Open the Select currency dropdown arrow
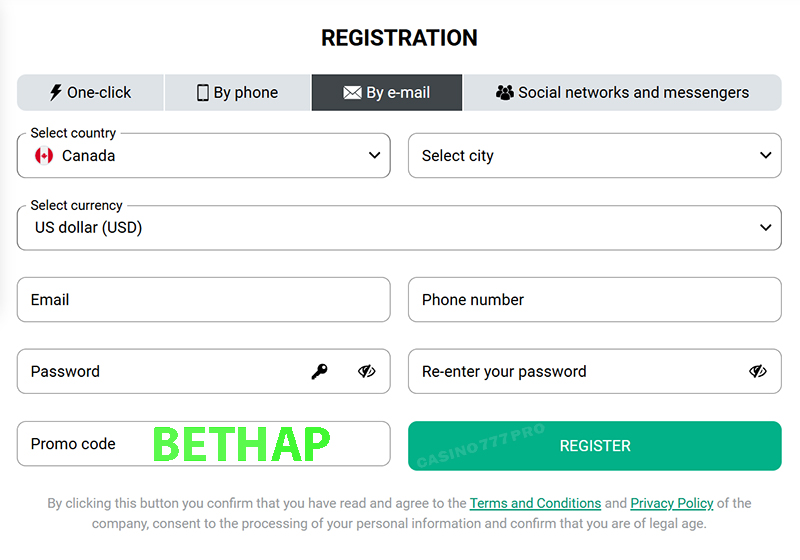Image resolution: width=800 pixels, height=560 pixels. pyautogui.click(x=765, y=228)
